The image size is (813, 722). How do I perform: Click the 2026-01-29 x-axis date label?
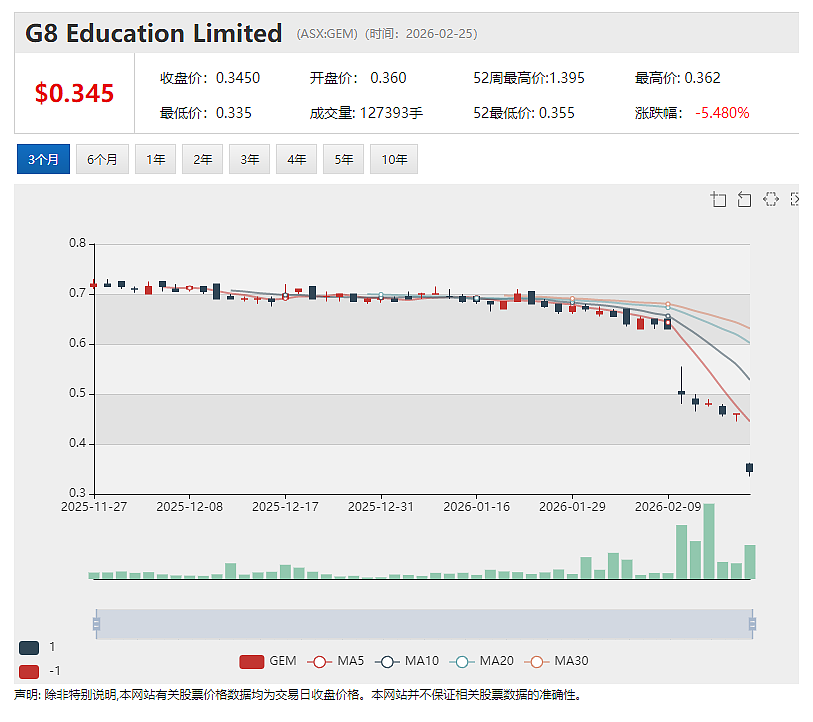pos(572,507)
